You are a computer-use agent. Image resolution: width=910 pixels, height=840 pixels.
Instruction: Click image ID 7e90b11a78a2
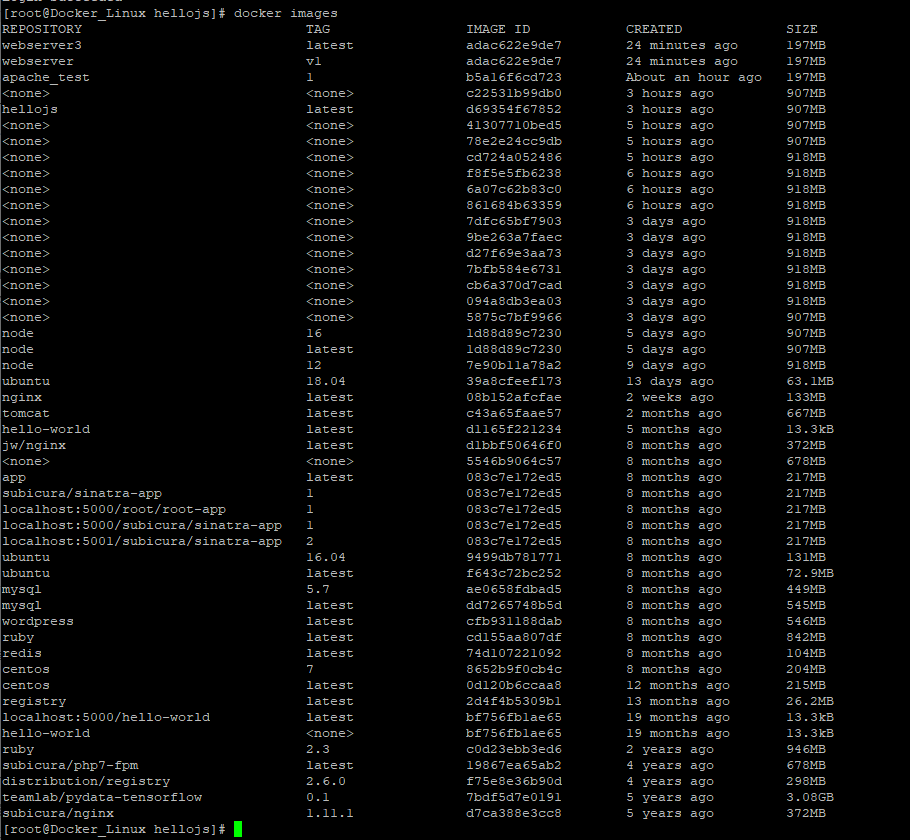[x=514, y=365]
